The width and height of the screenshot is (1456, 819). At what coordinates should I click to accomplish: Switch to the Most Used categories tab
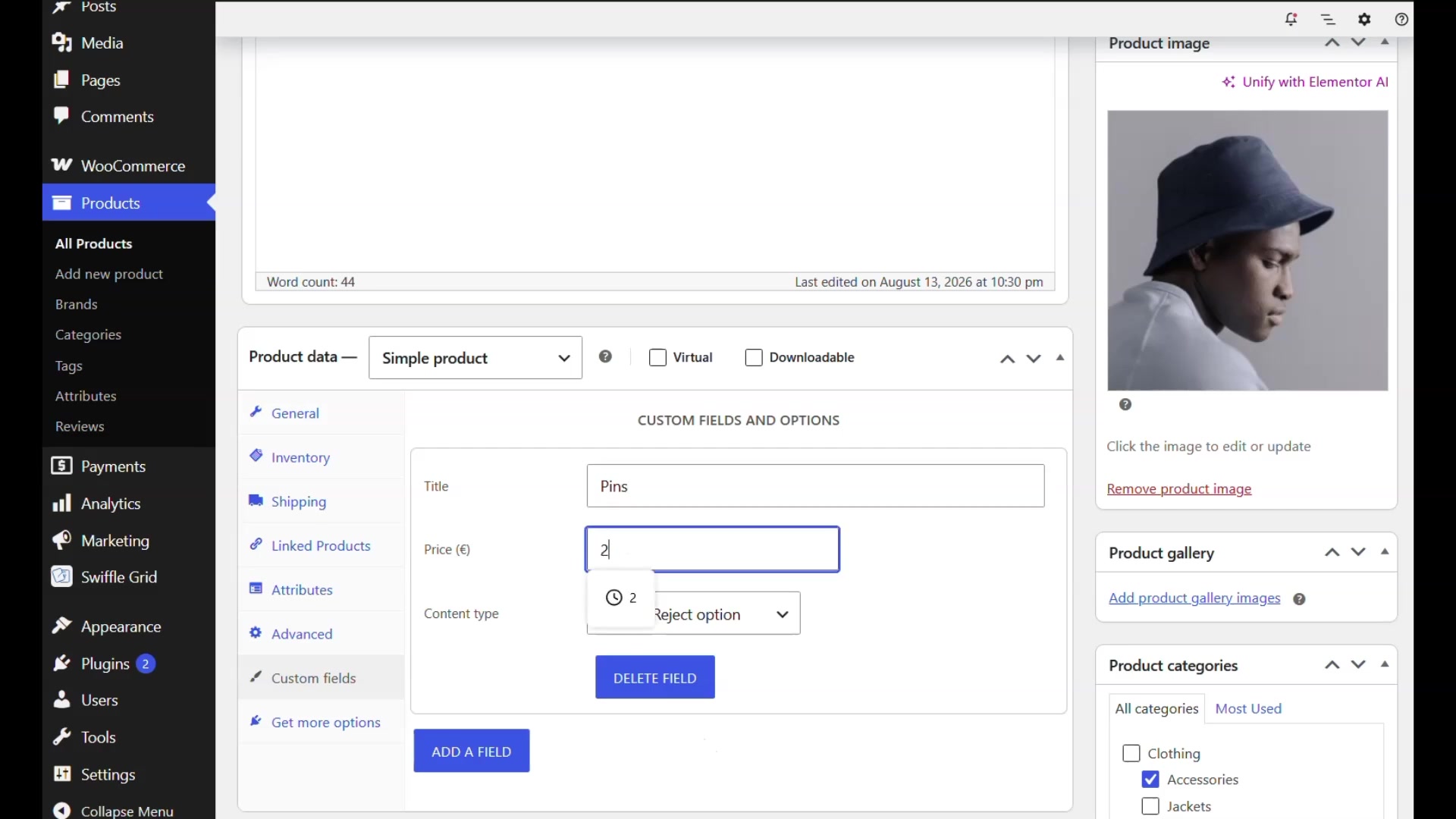(1248, 708)
